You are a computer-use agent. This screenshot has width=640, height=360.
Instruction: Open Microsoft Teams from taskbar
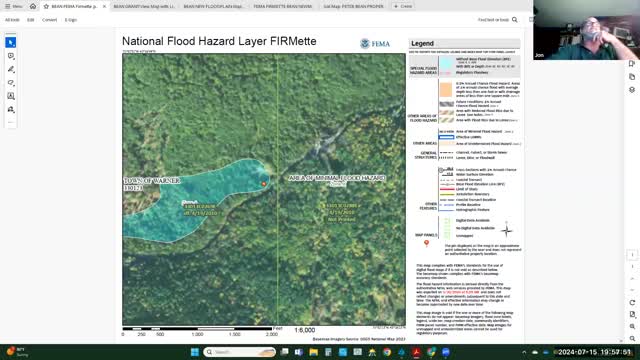click(x=298, y=352)
